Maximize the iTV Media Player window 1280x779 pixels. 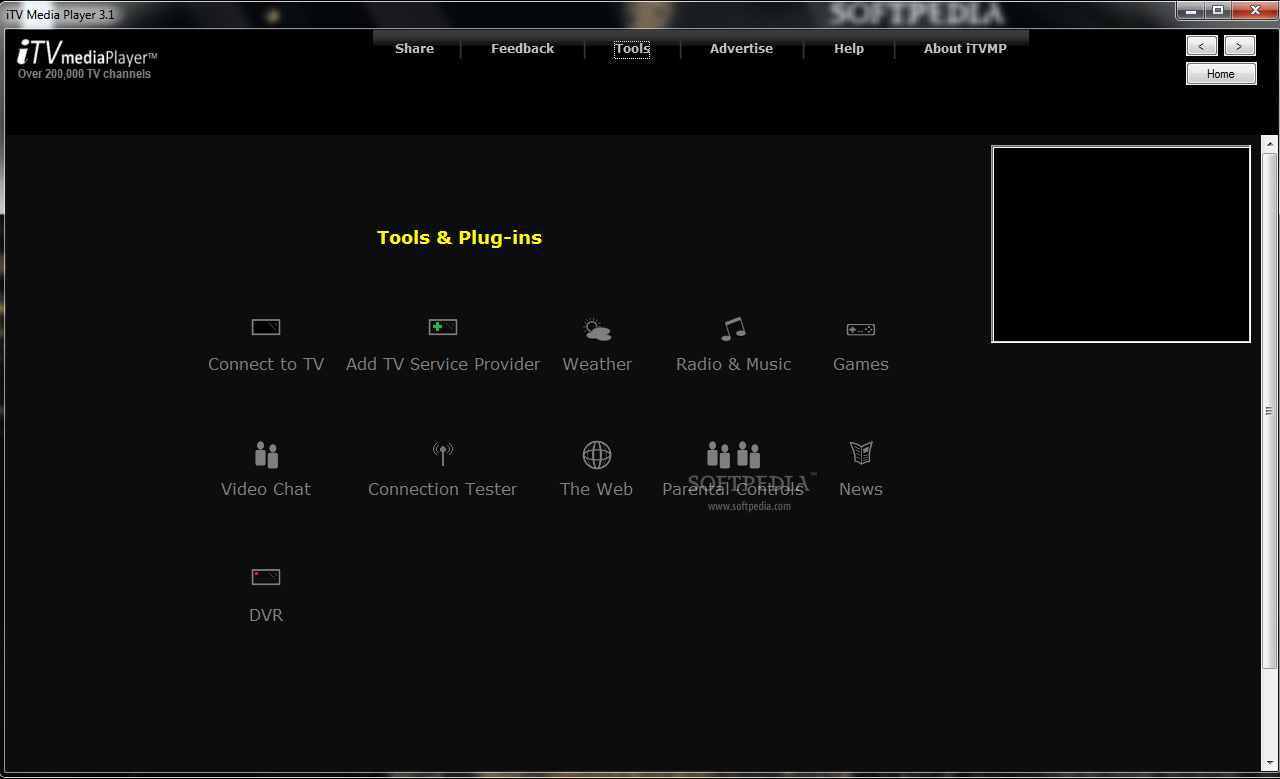[1217, 10]
